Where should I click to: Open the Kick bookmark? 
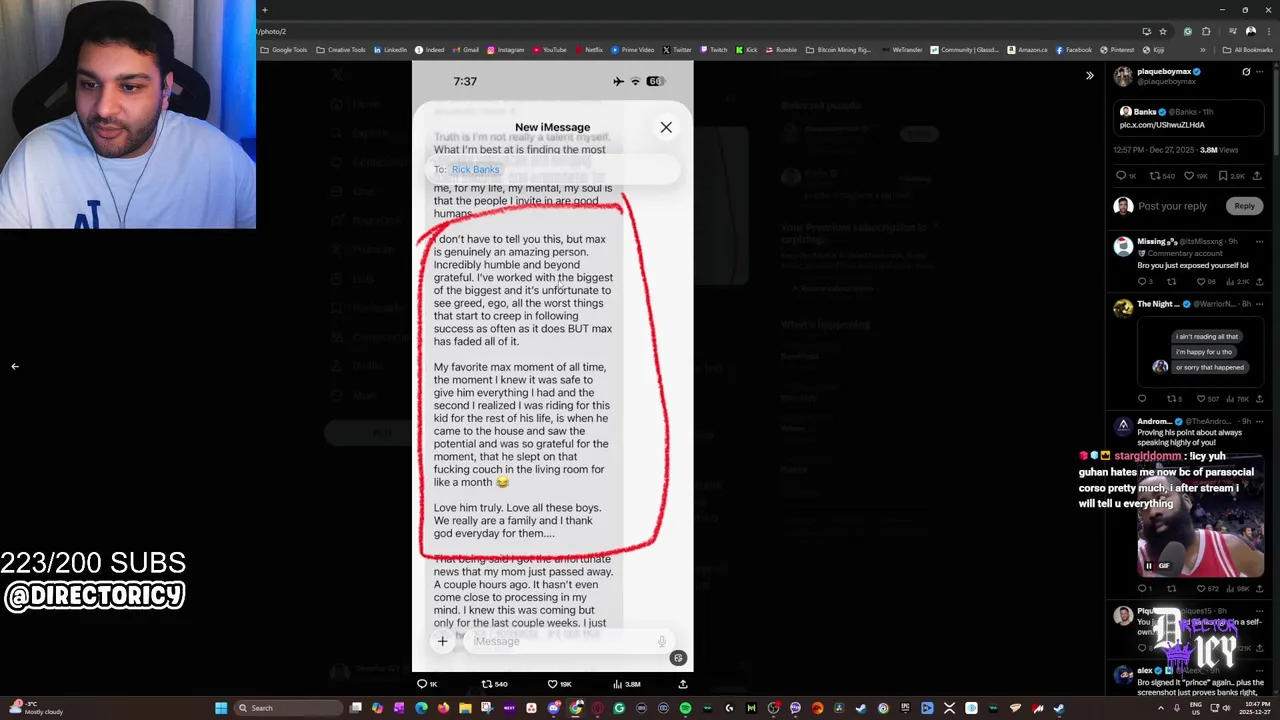[747, 50]
